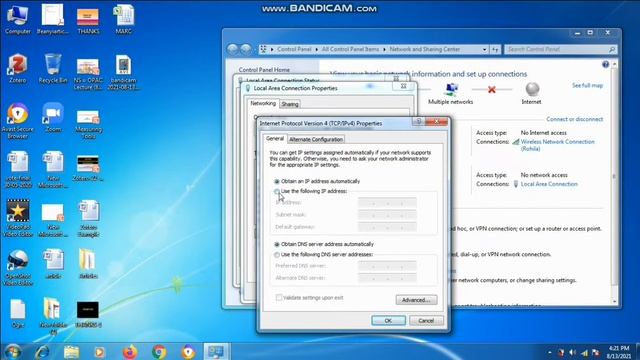Click the Search Control Panel field

point(560,49)
